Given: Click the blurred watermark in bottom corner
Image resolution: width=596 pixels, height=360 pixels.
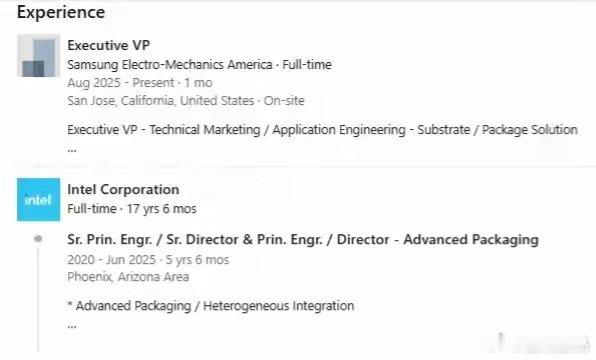Looking at the screenshot, I should 540,343.
